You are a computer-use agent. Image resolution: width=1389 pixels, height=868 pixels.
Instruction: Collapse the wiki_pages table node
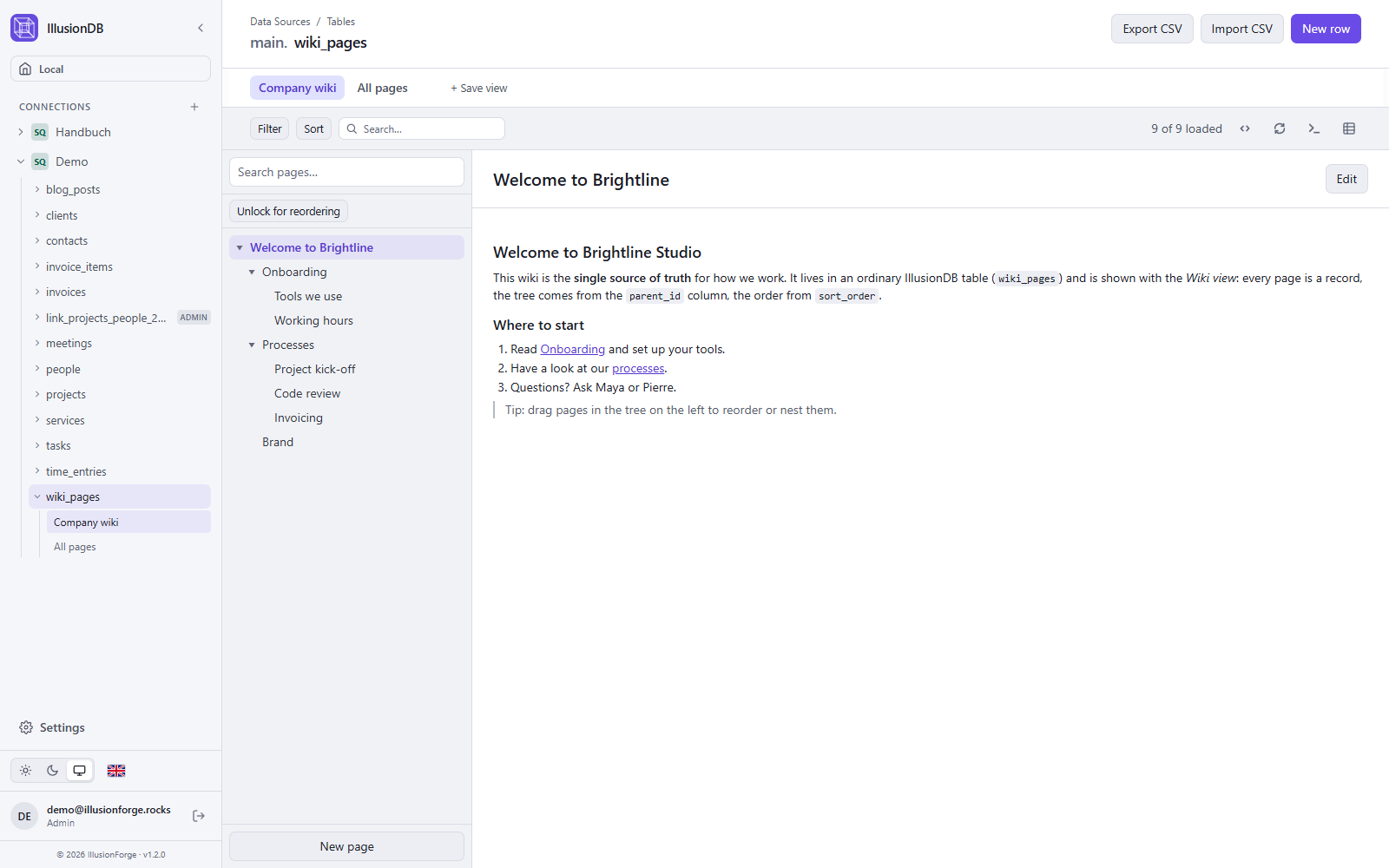tap(37, 496)
